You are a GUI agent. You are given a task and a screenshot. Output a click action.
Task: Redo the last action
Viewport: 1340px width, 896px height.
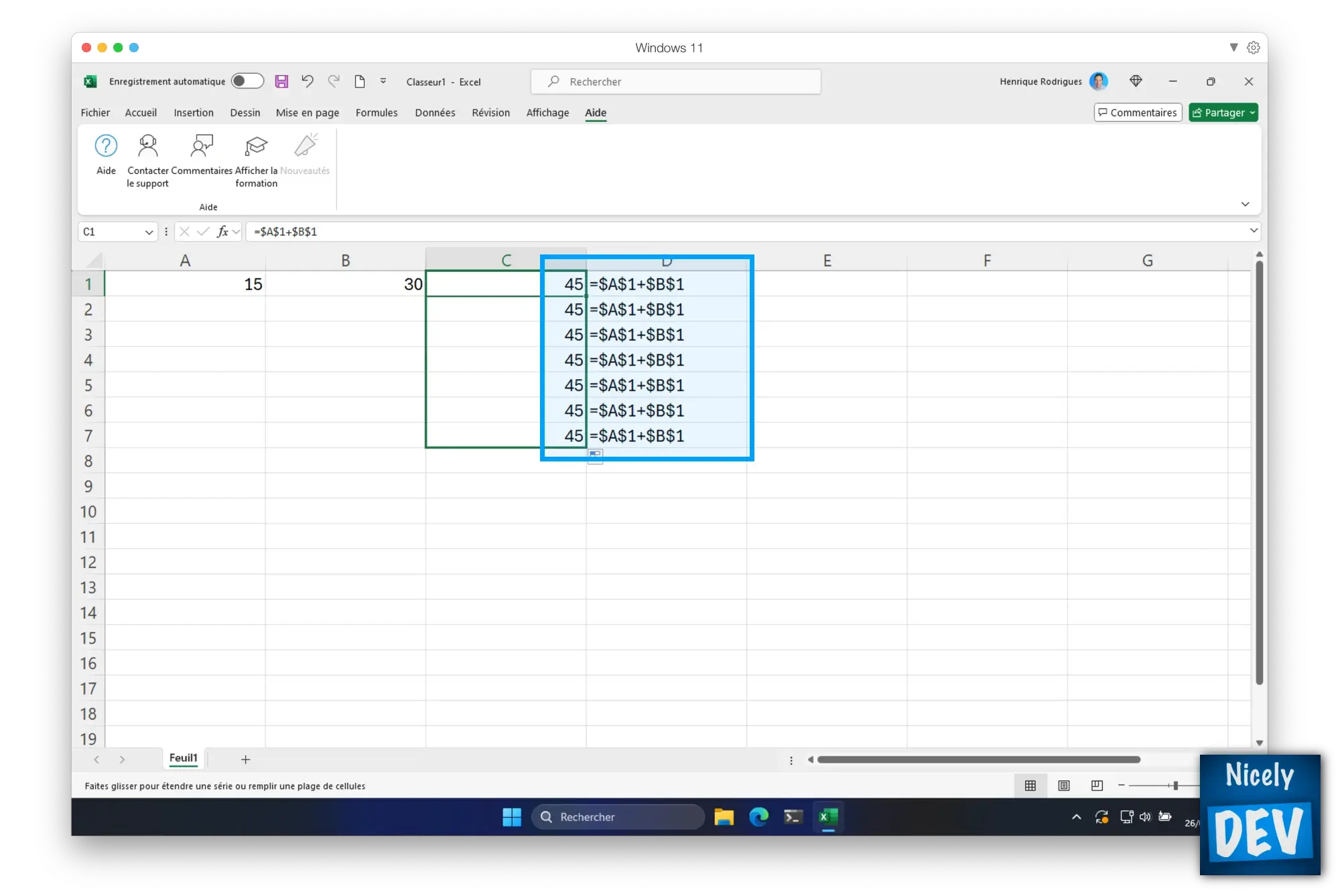333,81
